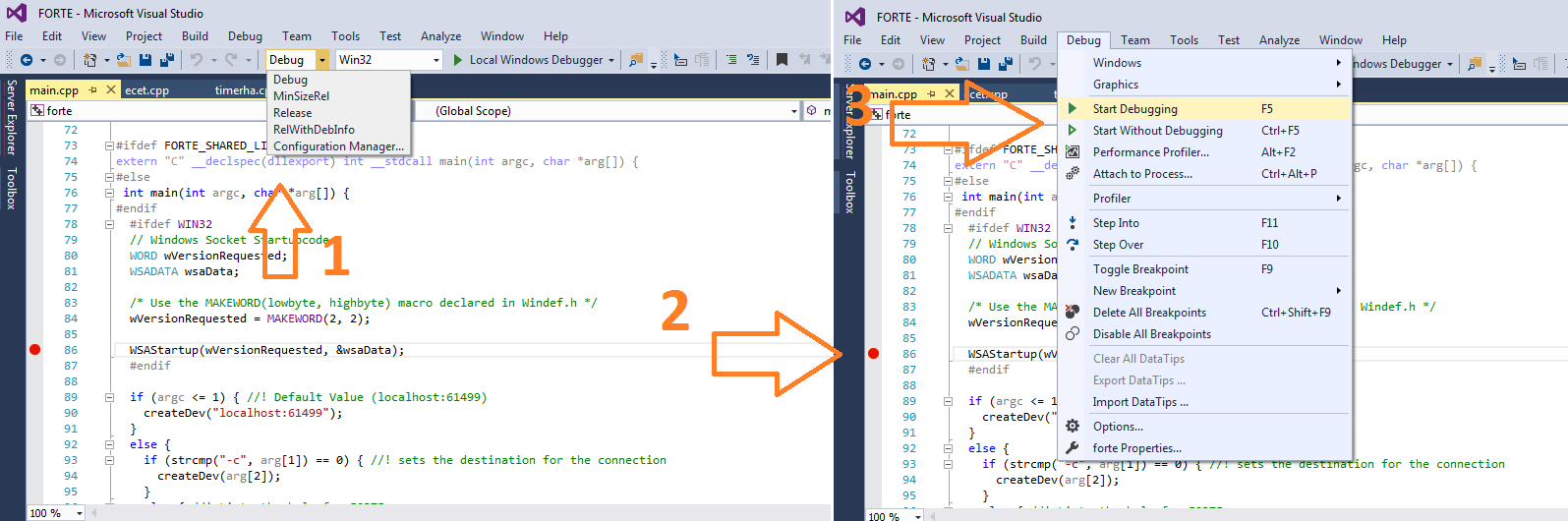Click bookmark icon in left toolbar
Image resolution: width=1568 pixels, height=521 pixels.
[x=782, y=60]
